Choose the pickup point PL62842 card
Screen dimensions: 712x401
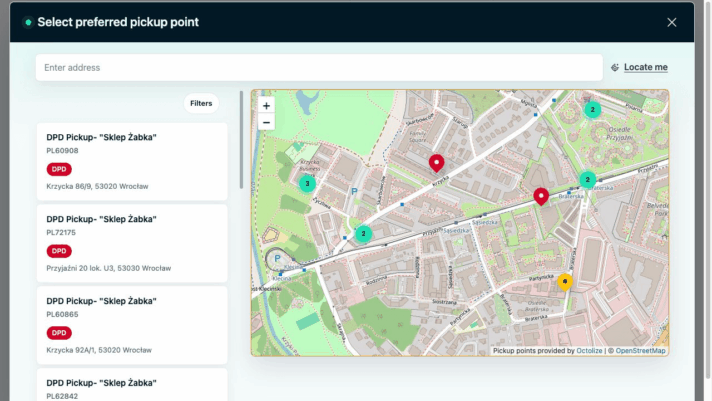click(132, 385)
